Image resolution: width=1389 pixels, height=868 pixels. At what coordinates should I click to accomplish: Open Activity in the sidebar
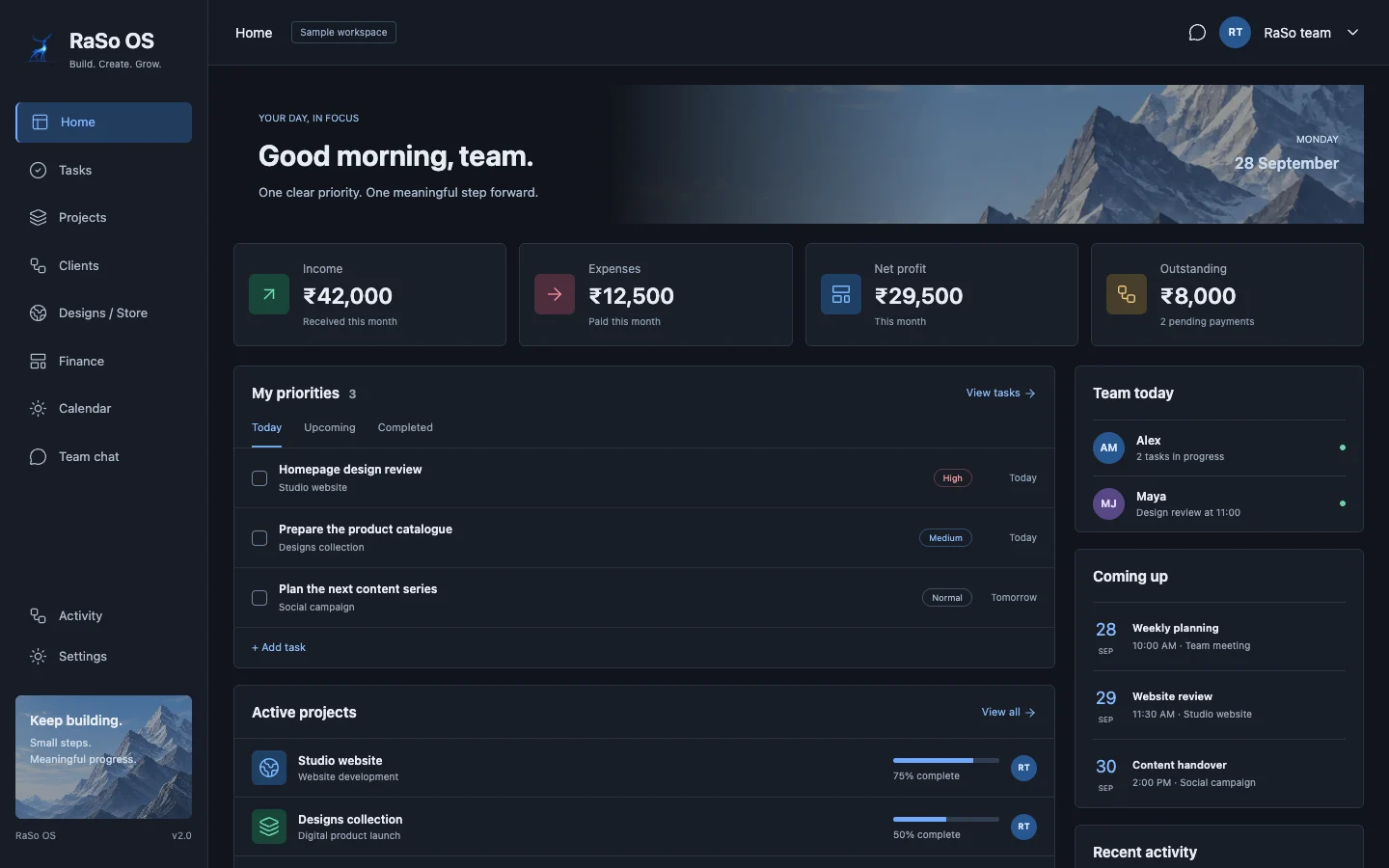(x=104, y=615)
